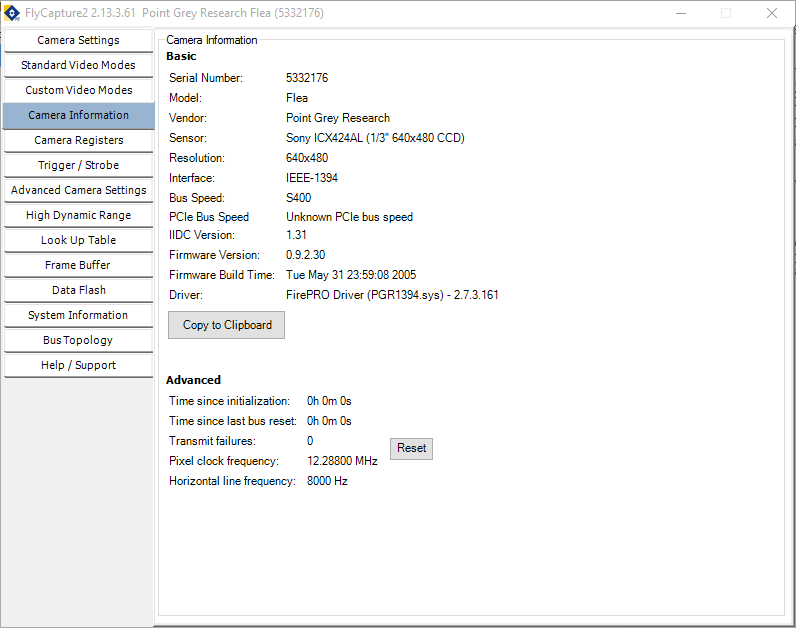Viewport: 796px width, 628px height.
Task: Click the FirePRO Driver version text
Action: click(x=392, y=295)
